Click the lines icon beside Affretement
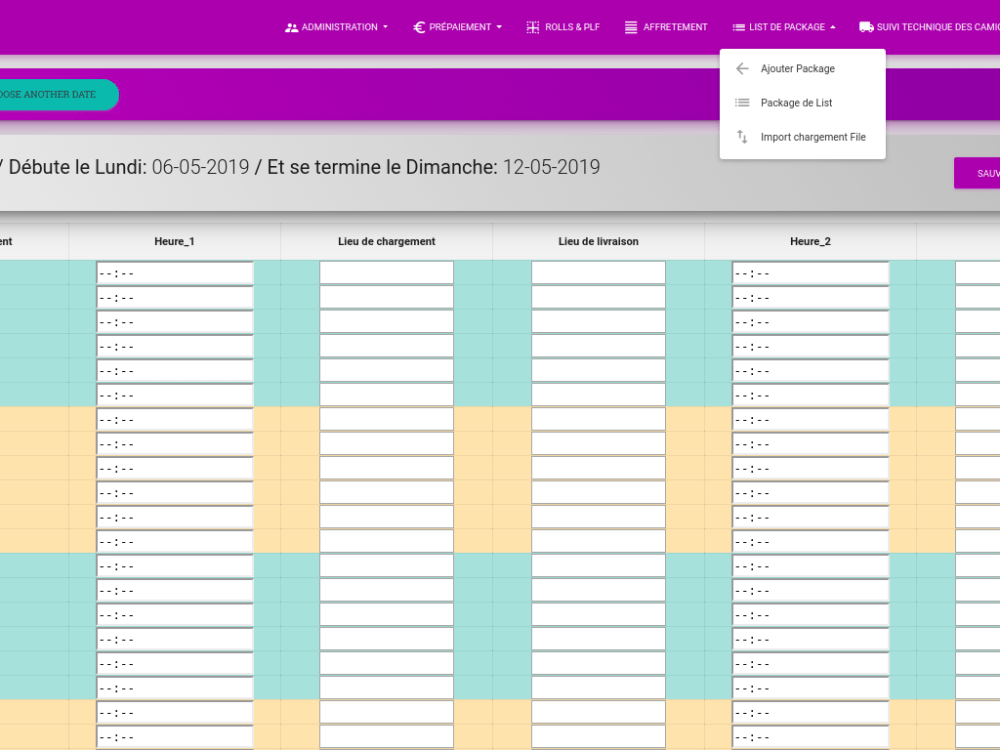The image size is (1000, 750). coord(631,27)
